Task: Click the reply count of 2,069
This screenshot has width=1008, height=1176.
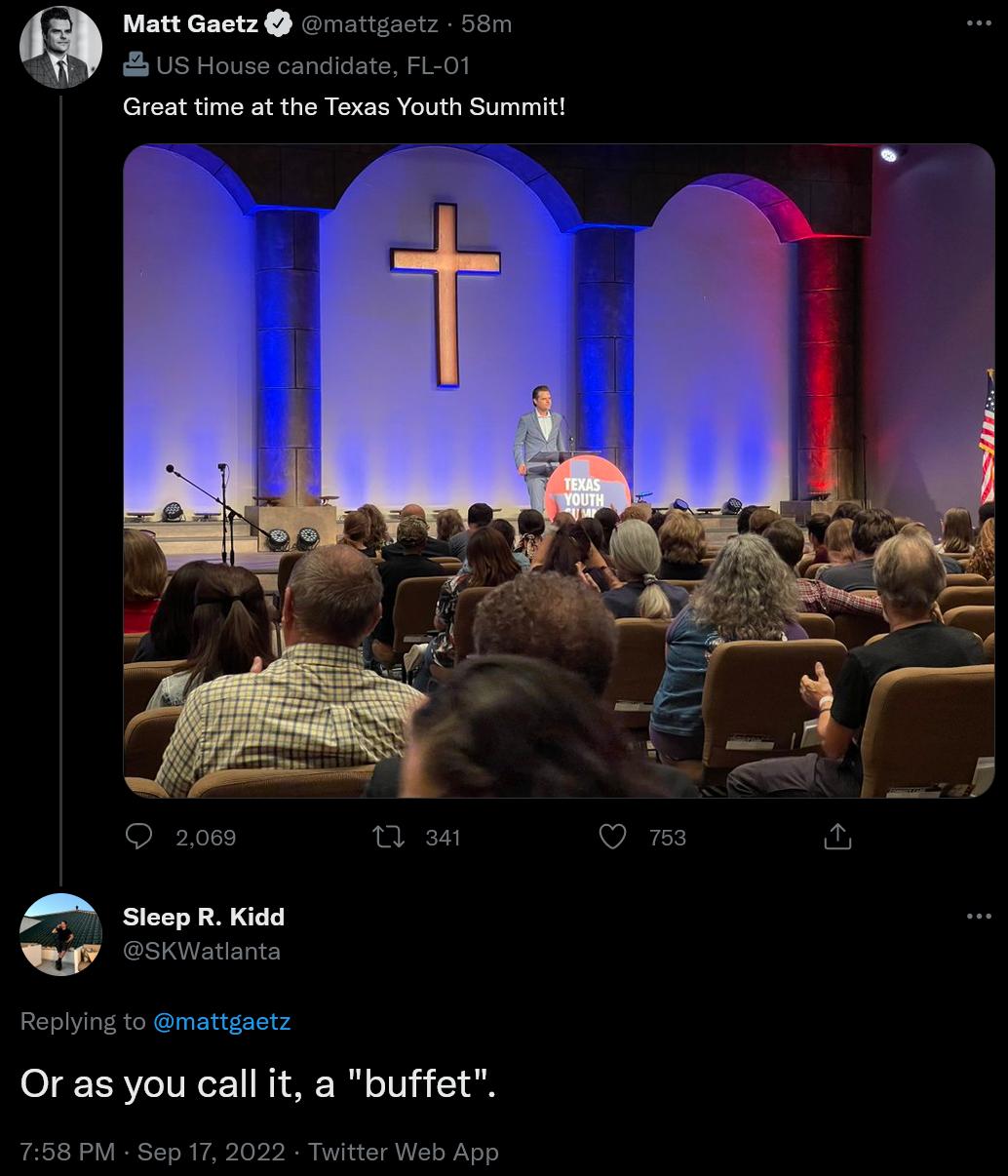Action: (204, 837)
